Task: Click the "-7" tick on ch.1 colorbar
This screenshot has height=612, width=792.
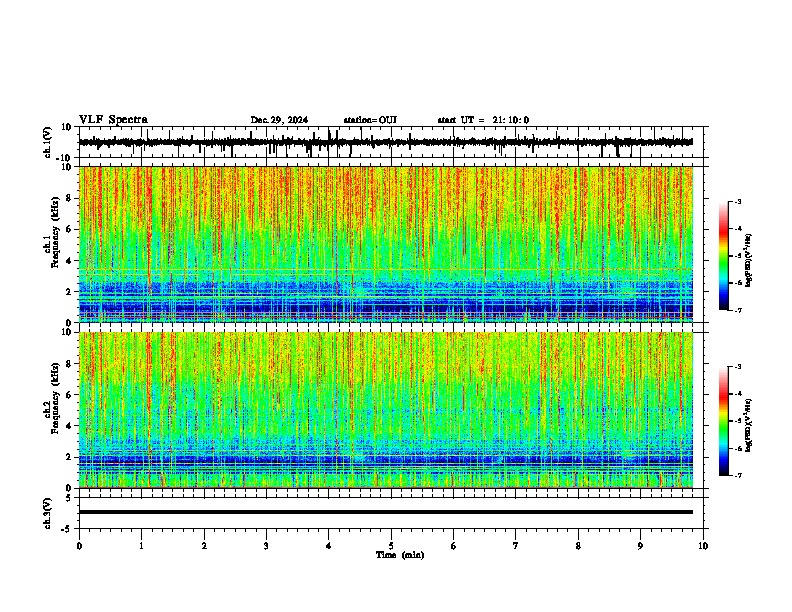Action: point(738,310)
